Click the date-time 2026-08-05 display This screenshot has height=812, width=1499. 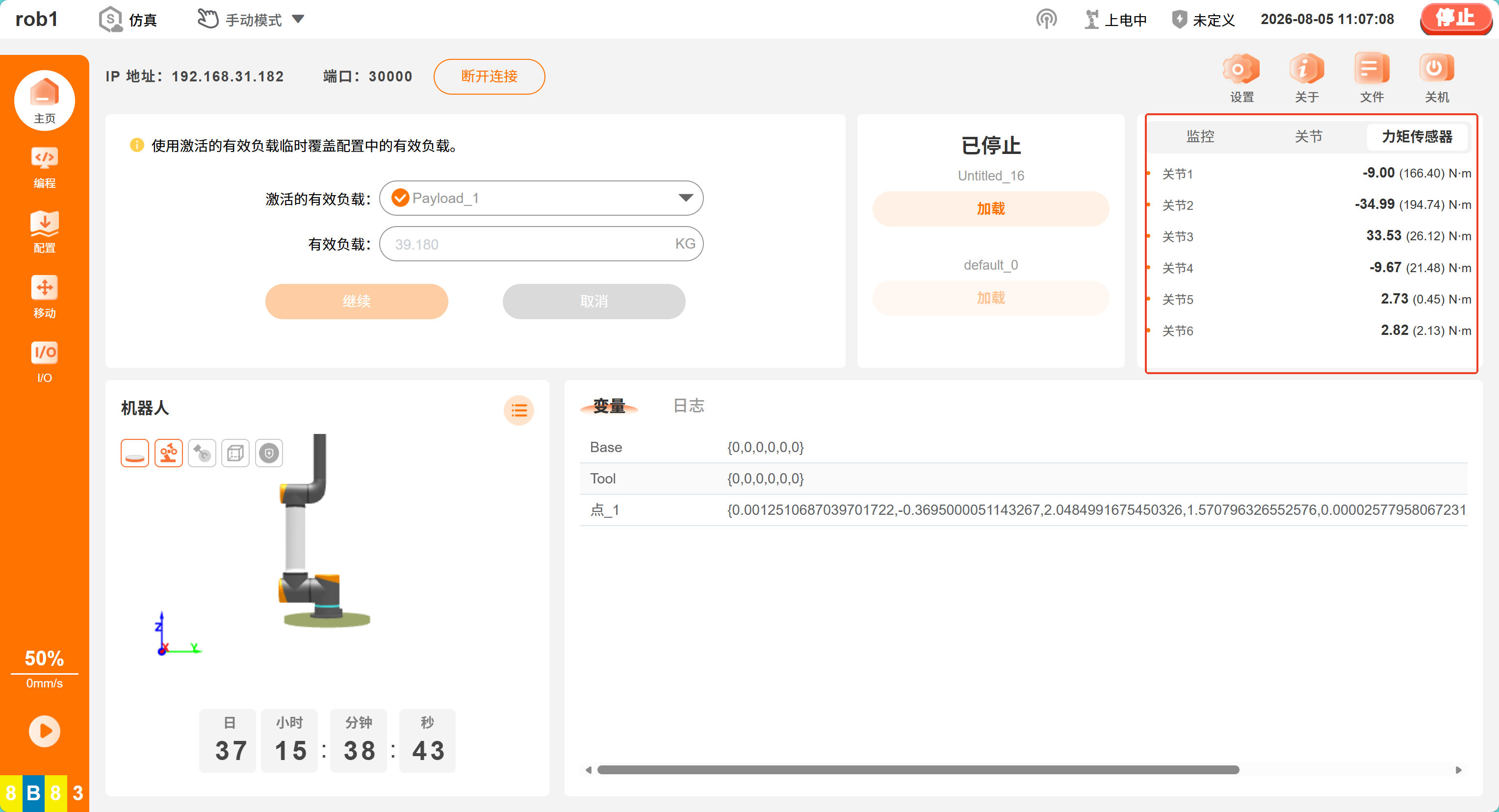coord(1327,19)
